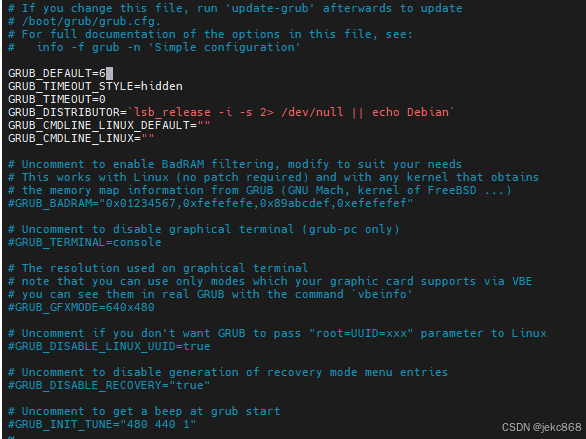586x439 pixels.
Task: Click the word FreeBSD in the comment
Action: coord(452,190)
